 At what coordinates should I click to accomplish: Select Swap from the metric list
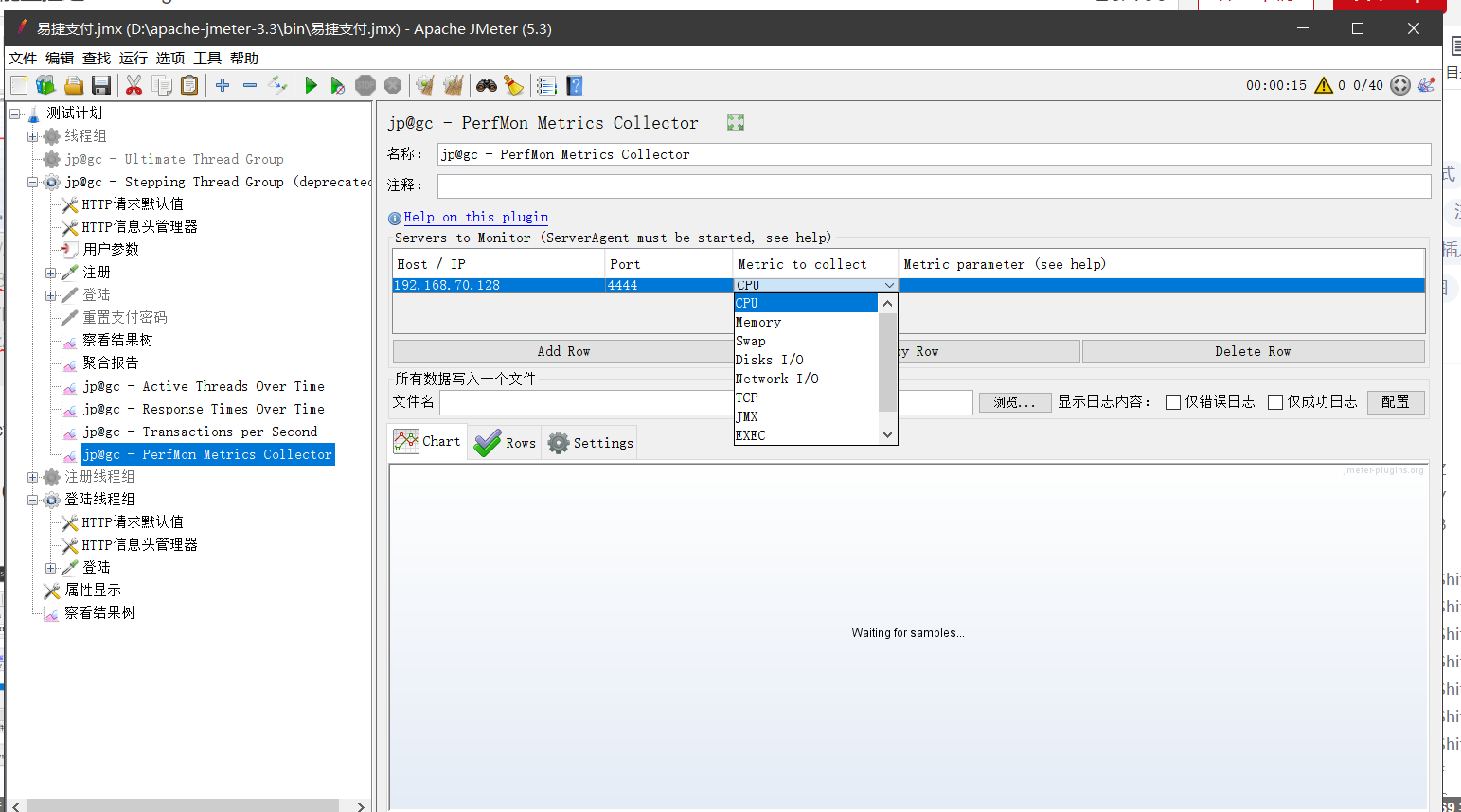point(807,341)
